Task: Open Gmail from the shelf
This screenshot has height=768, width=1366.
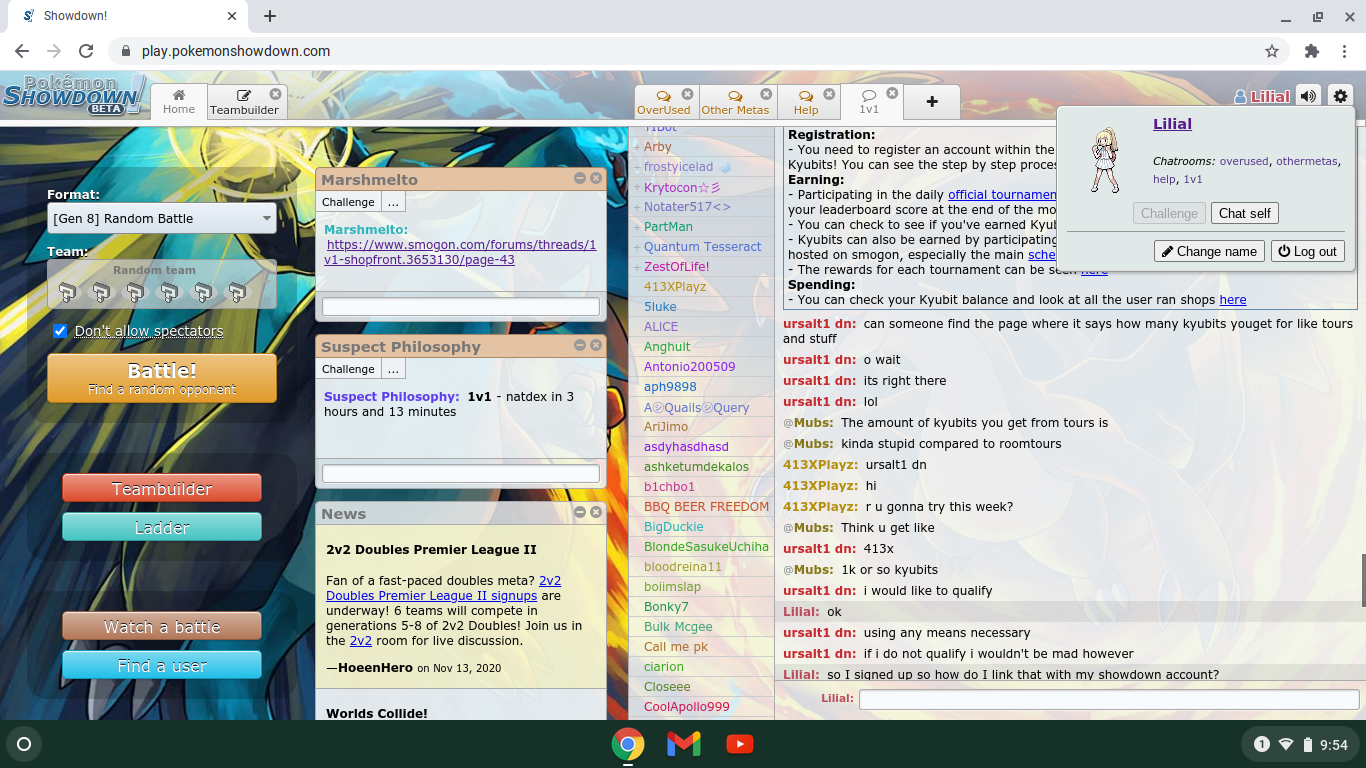Action: click(684, 744)
